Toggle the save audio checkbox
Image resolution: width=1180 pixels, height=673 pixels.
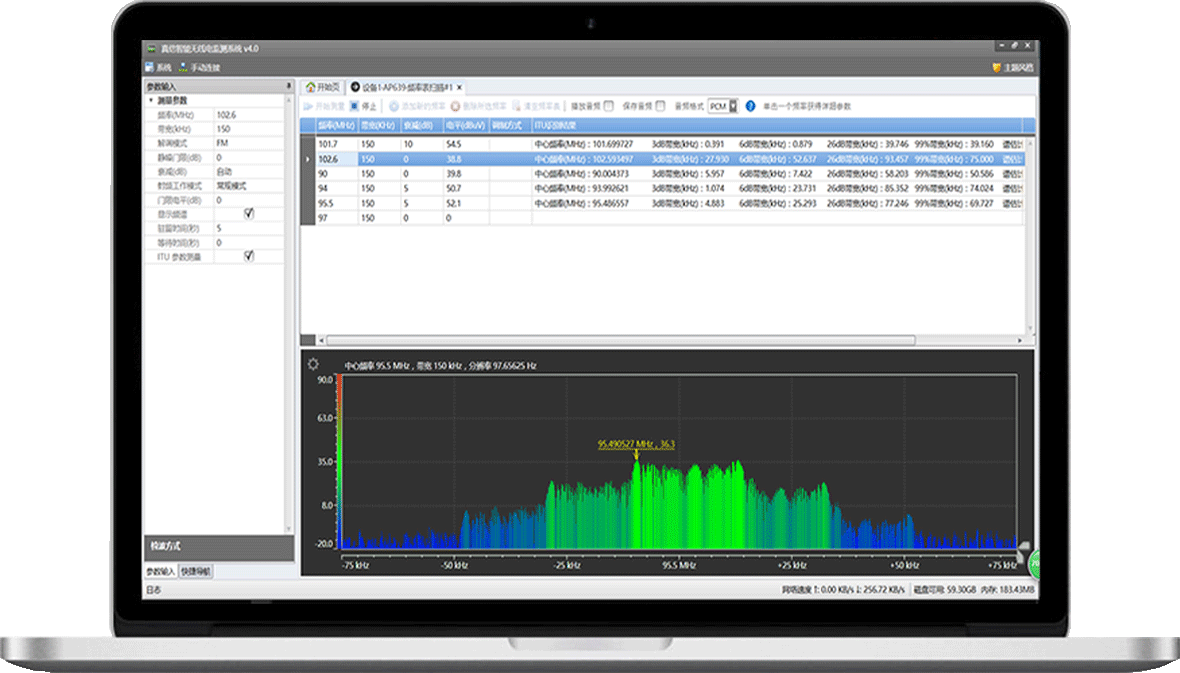point(660,106)
